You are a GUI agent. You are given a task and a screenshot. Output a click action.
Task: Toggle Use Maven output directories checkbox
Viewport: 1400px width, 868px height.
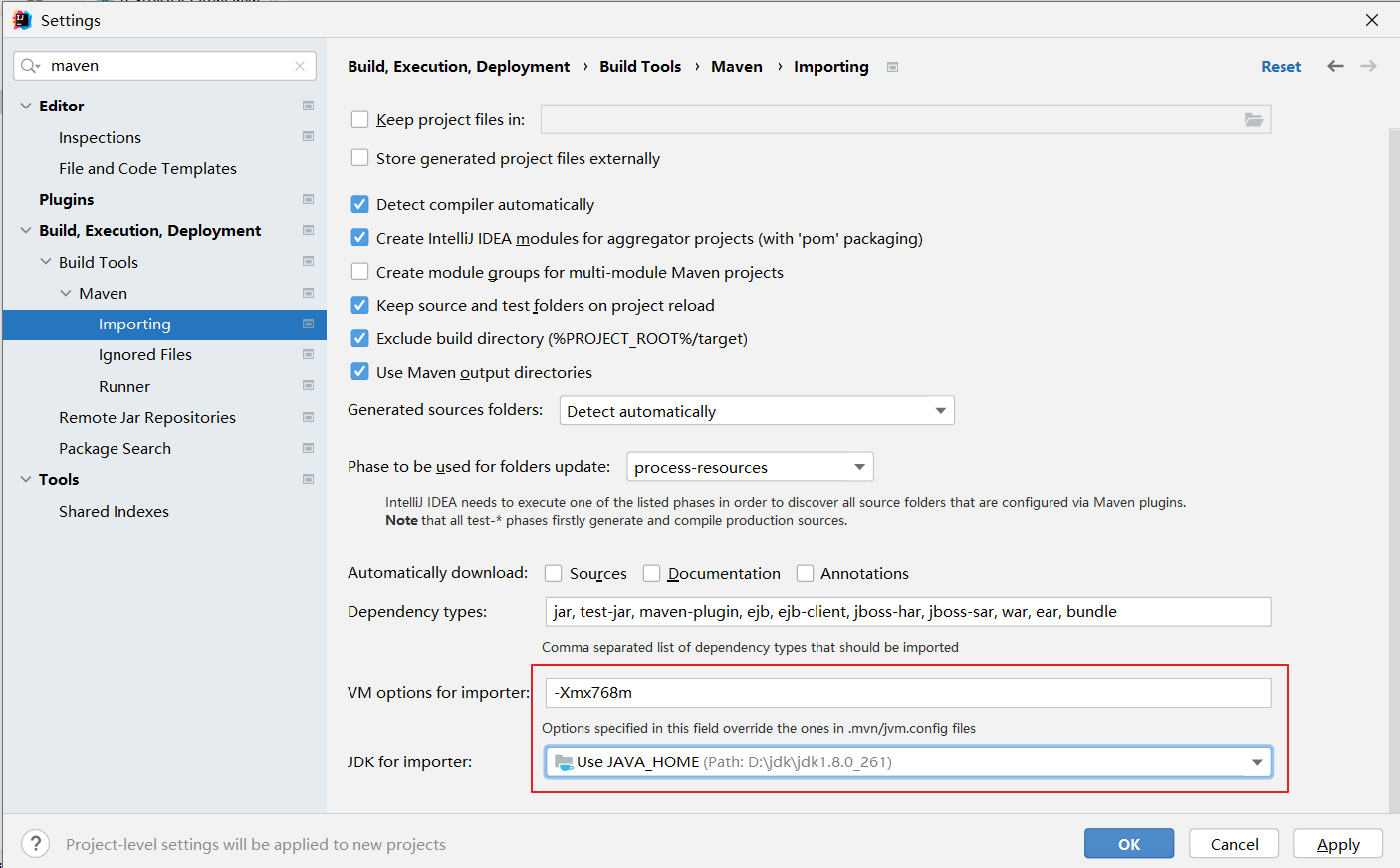point(360,372)
